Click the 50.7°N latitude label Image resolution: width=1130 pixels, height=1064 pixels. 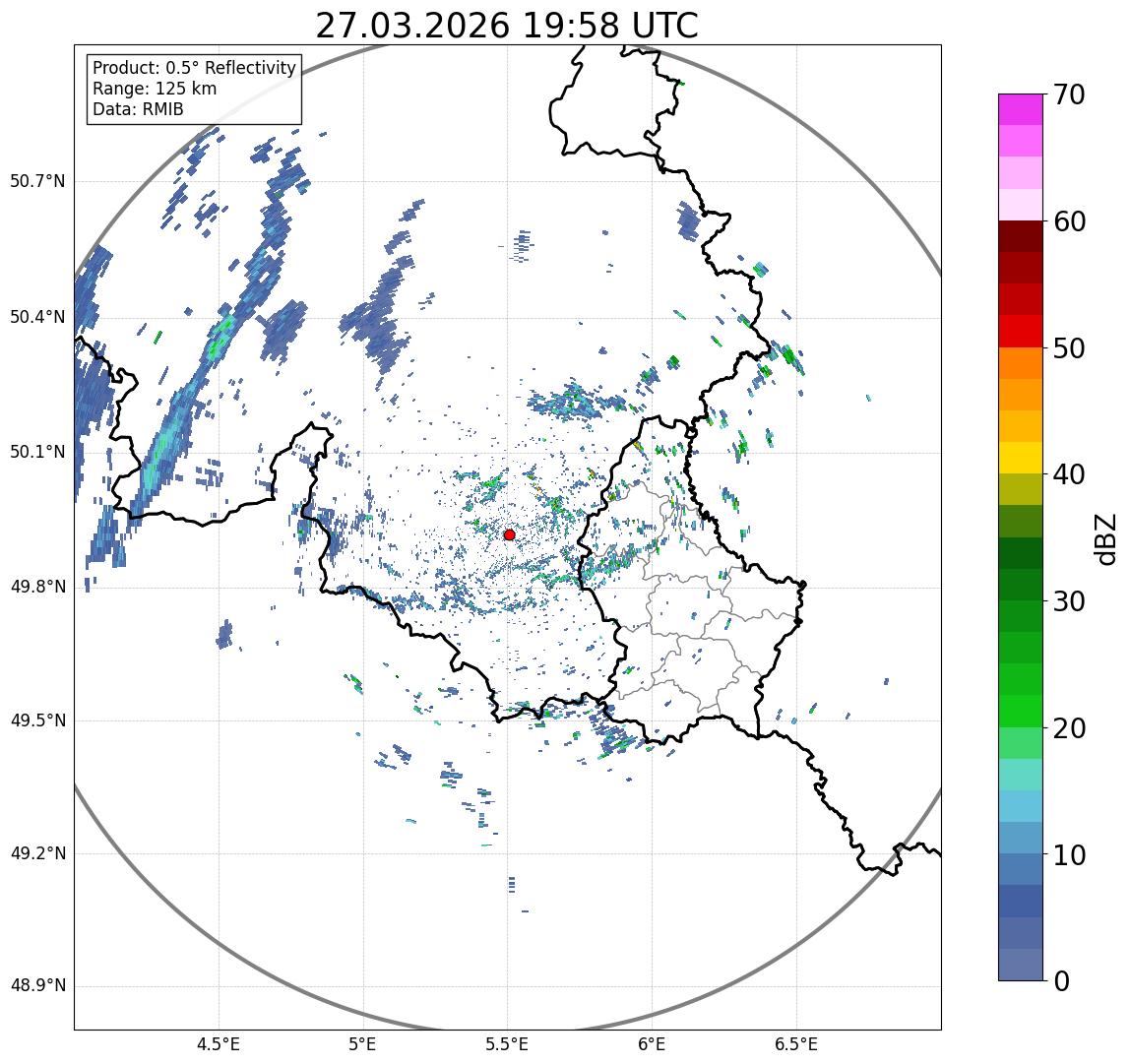[x=37, y=181]
